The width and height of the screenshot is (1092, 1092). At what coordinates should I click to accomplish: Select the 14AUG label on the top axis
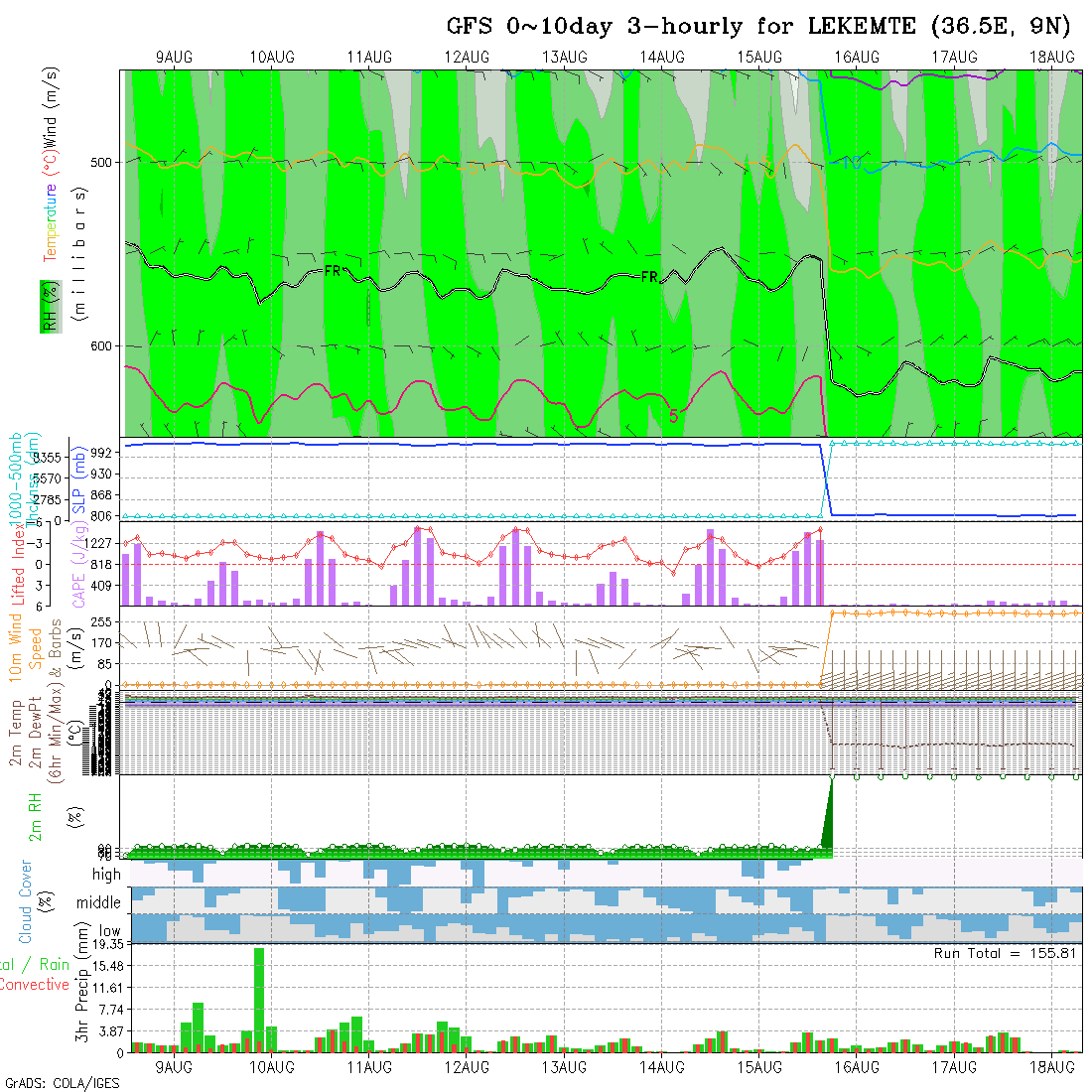(x=662, y=58)
